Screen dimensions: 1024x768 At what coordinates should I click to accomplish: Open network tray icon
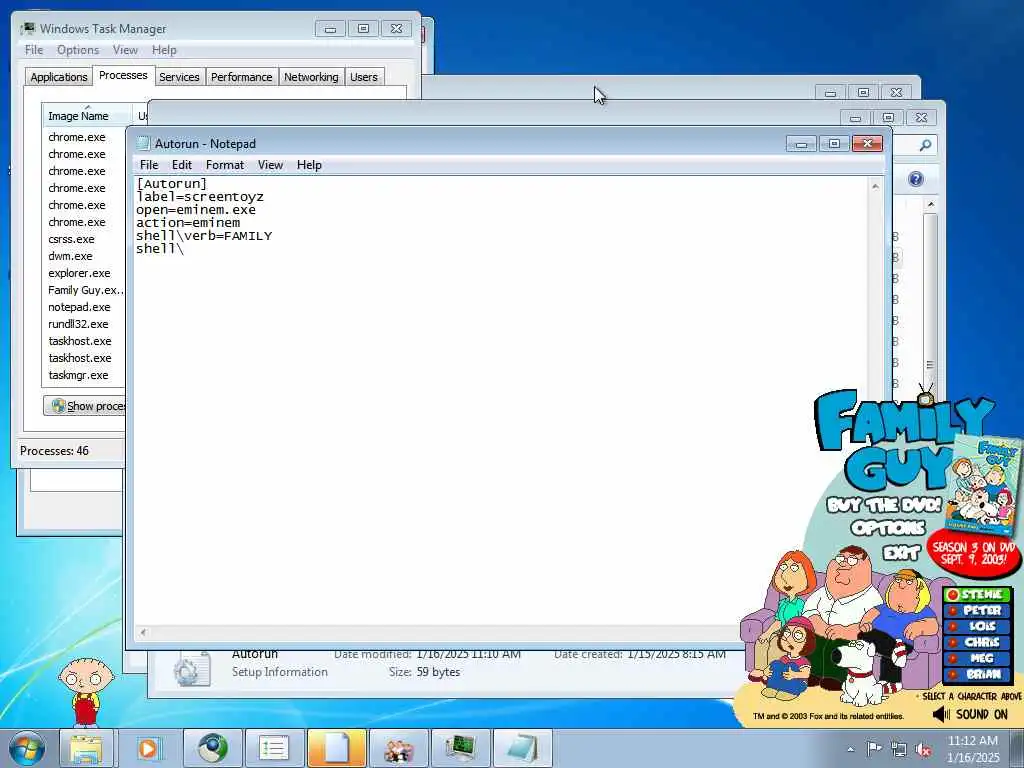point(899,749)
